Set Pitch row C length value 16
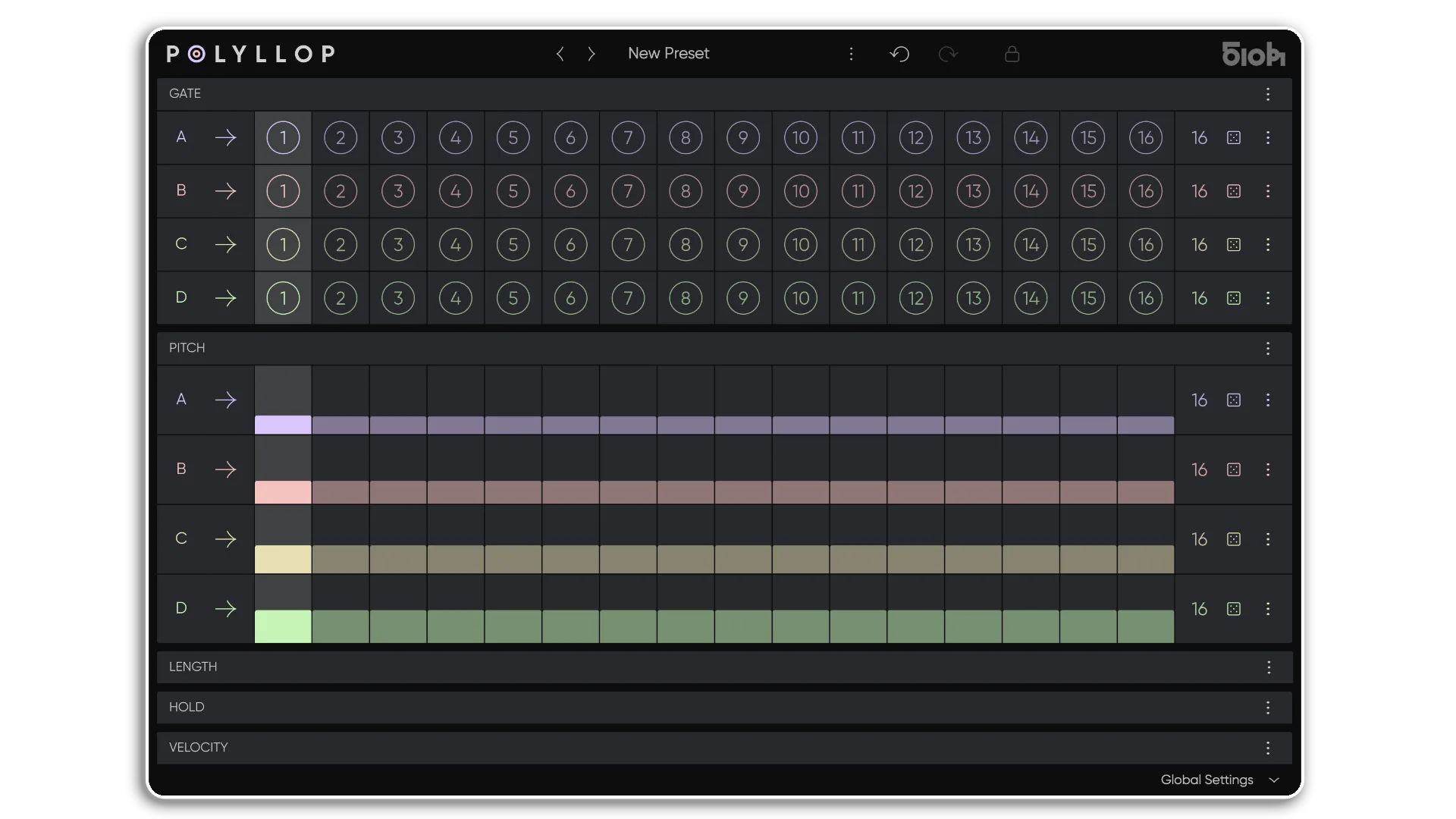1456x819 pixels. click(x=1199, y=539)
